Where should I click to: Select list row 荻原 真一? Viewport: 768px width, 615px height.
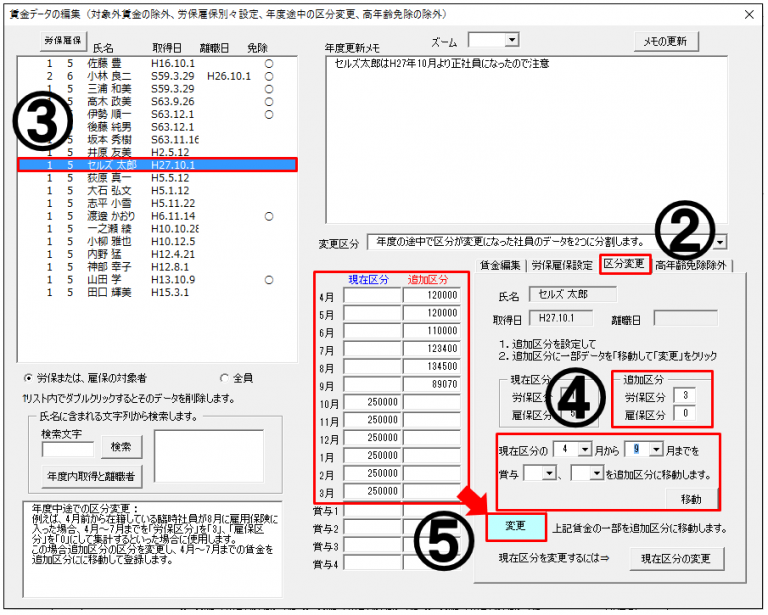[157, 178]
